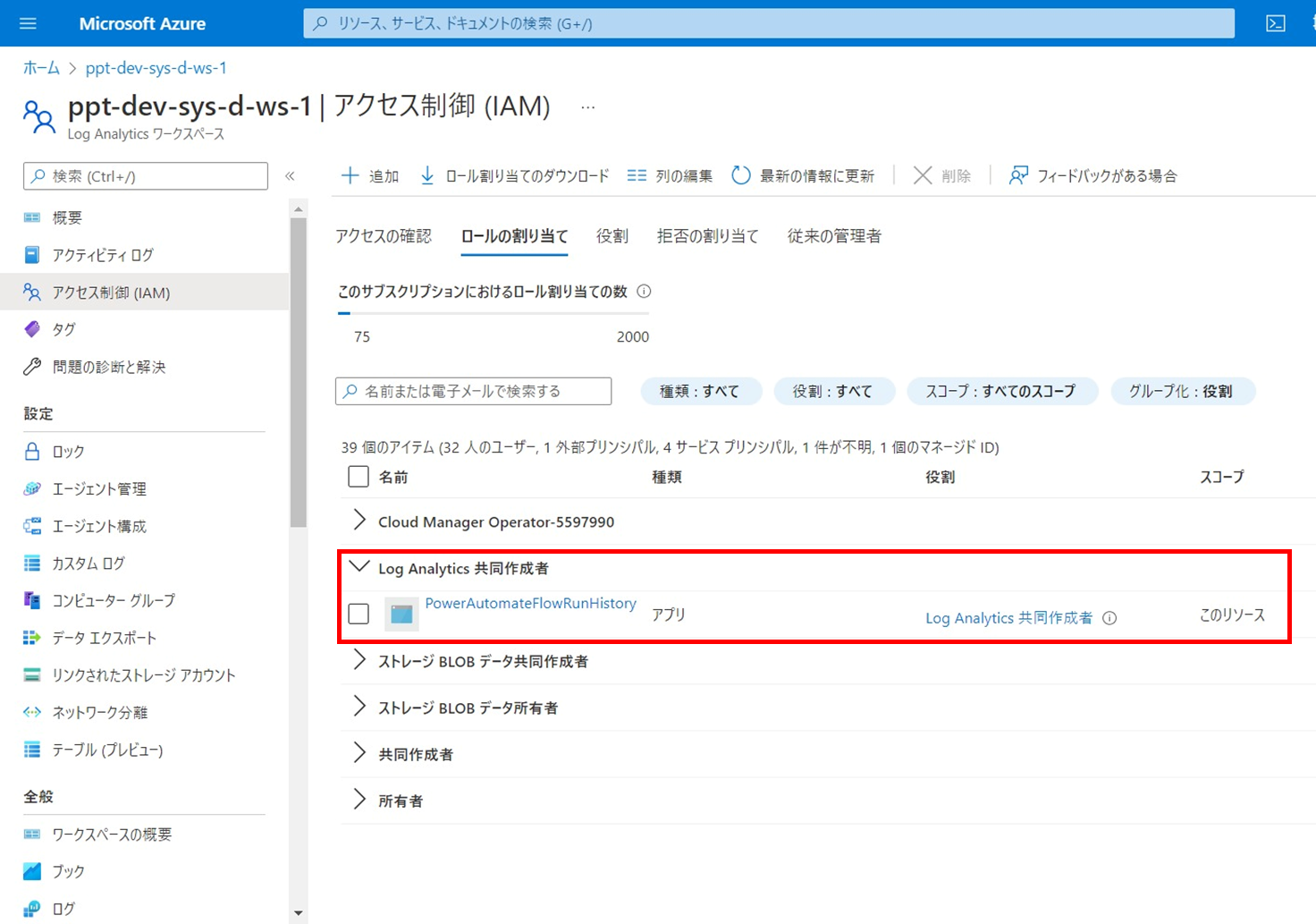Switch to the 拒否の割り当て tab
Screen dimensions: 1316x924
point(708,236)
